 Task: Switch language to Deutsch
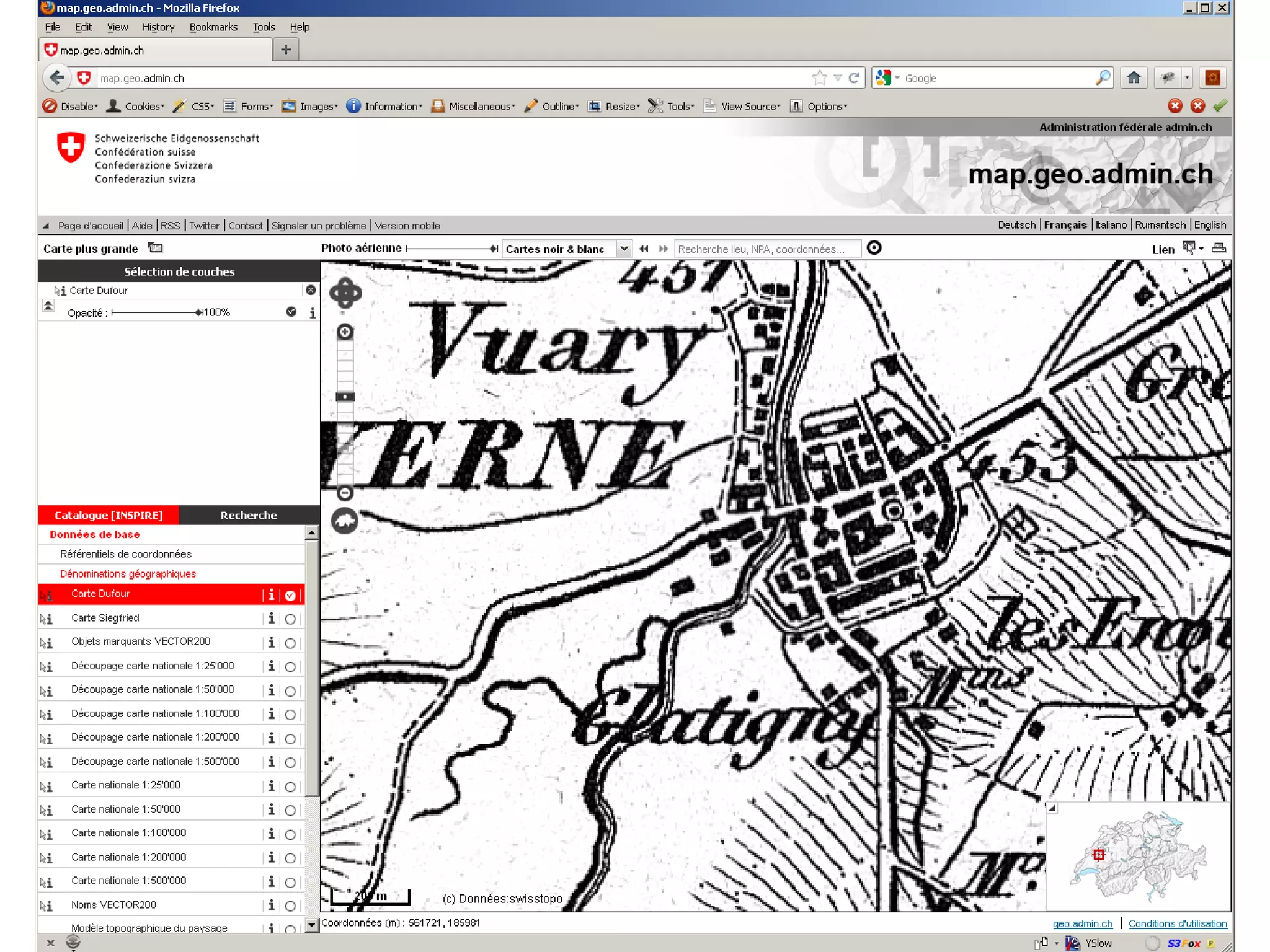[x=1016, y=225]
